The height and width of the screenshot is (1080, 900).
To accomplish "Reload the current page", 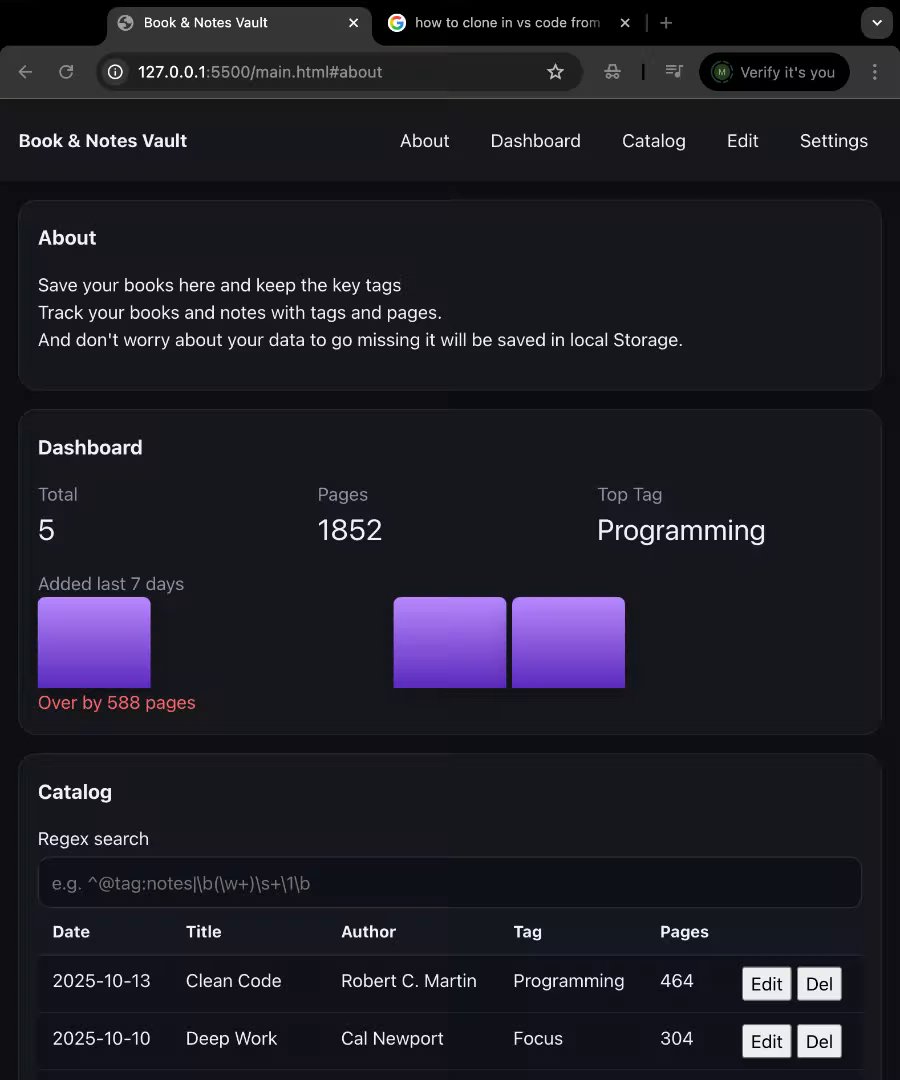I will click(66, 72).
